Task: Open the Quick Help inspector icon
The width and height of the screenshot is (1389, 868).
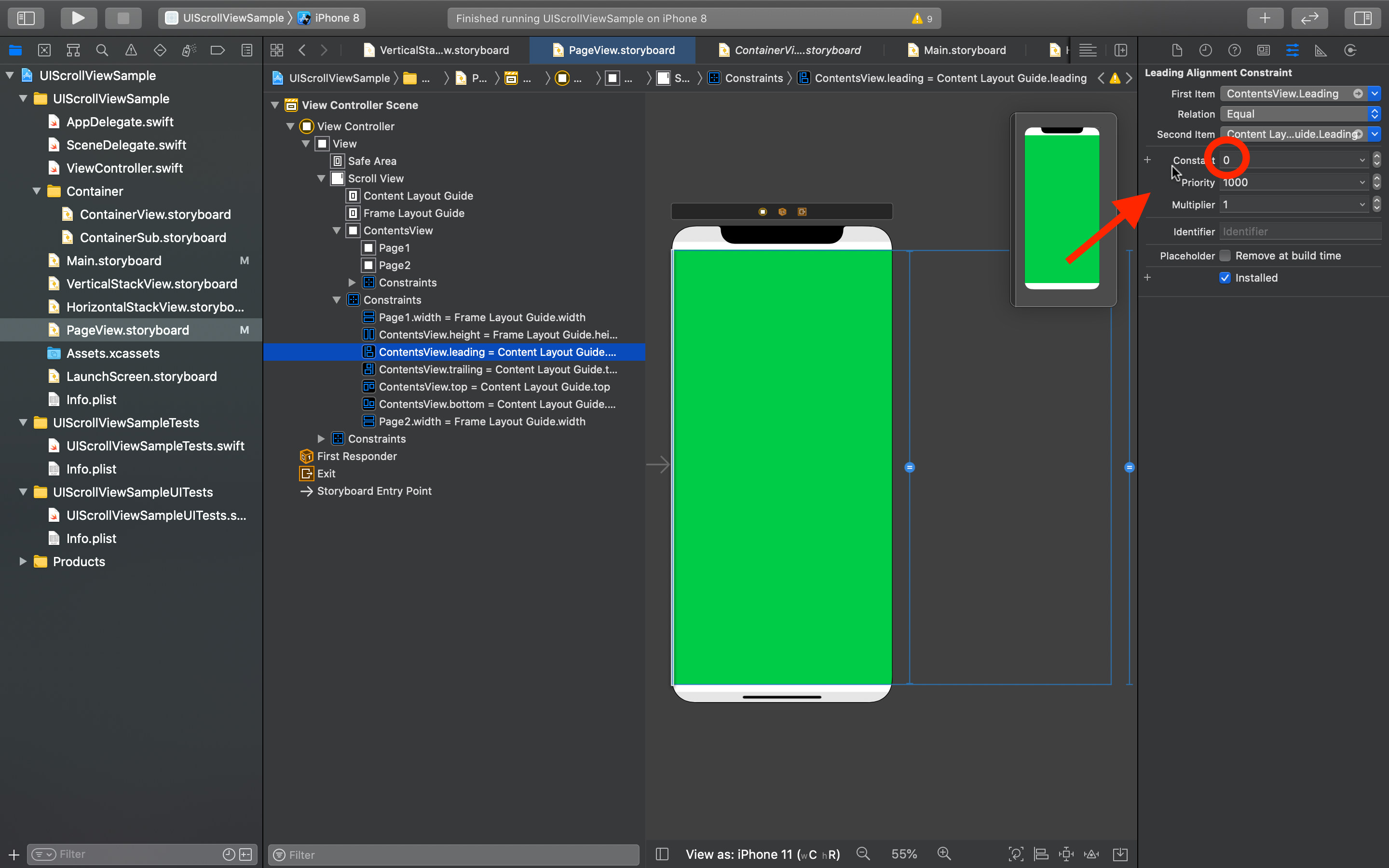Action: 1234,51
